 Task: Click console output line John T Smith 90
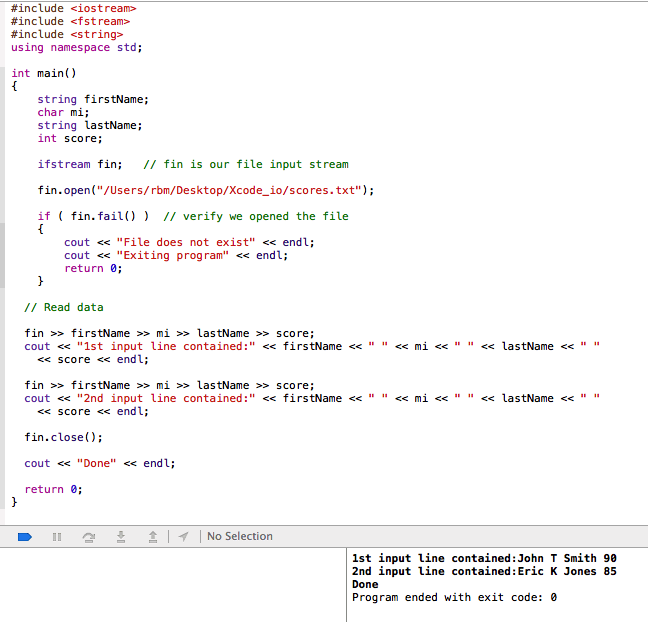tap(484, 558)
